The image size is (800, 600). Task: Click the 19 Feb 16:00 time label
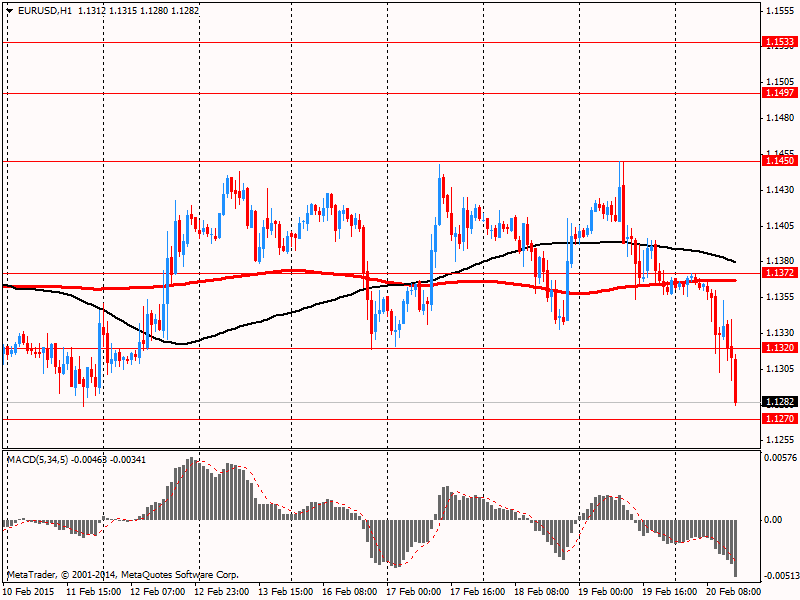click(x=669, y=592)
